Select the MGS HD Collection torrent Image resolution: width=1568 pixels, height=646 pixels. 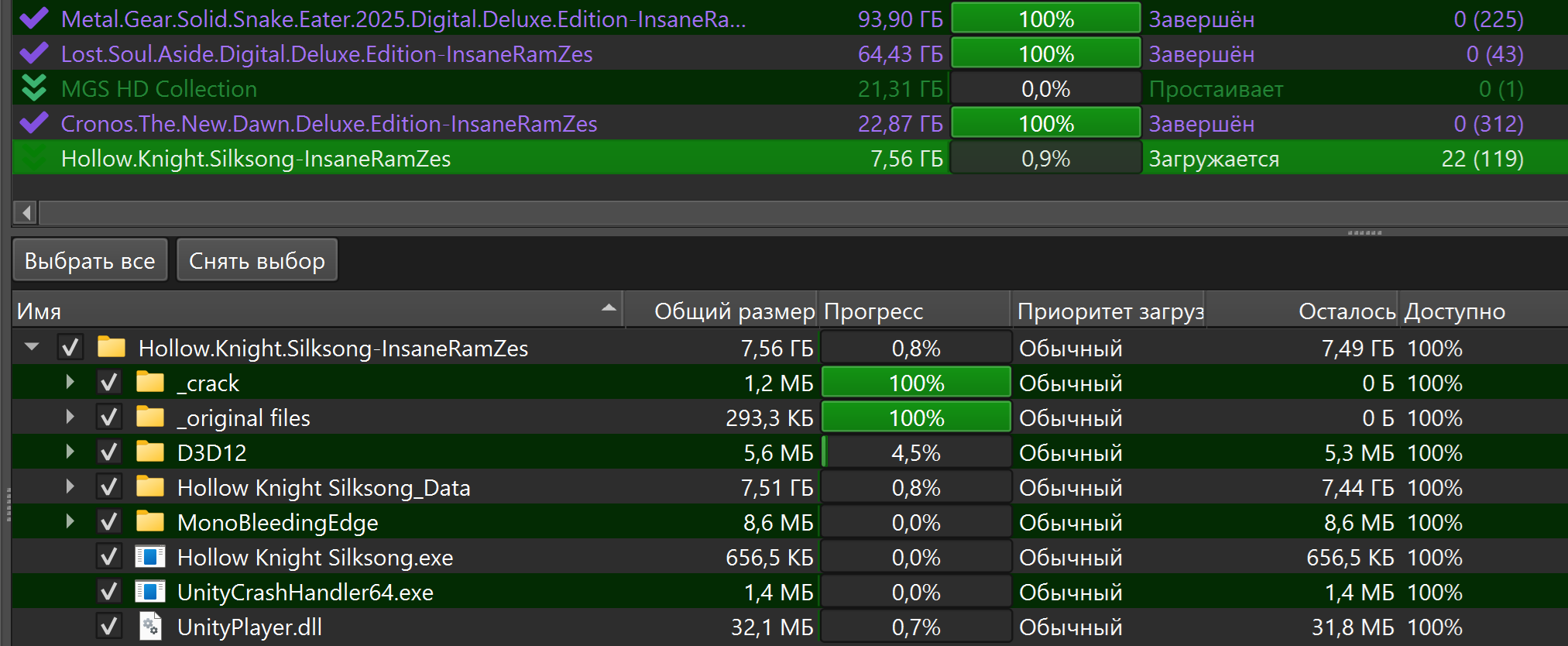click(x=159, y=89)
